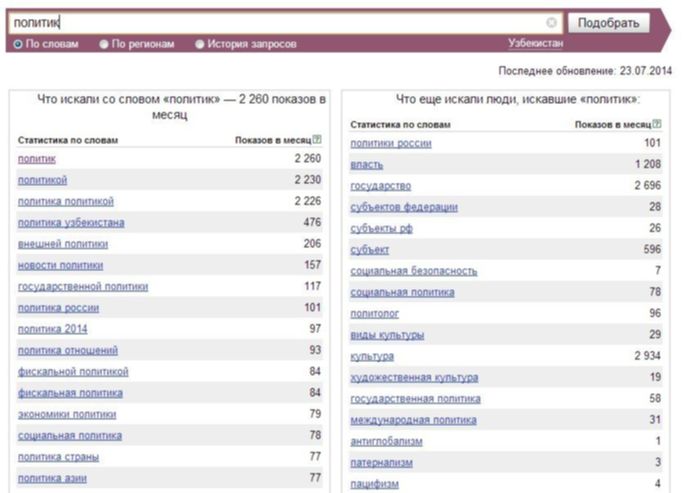Image resolution: width=688 pixels, height=493 pixels.
Task: Click help icon in right table header
Action: [657, 124]
